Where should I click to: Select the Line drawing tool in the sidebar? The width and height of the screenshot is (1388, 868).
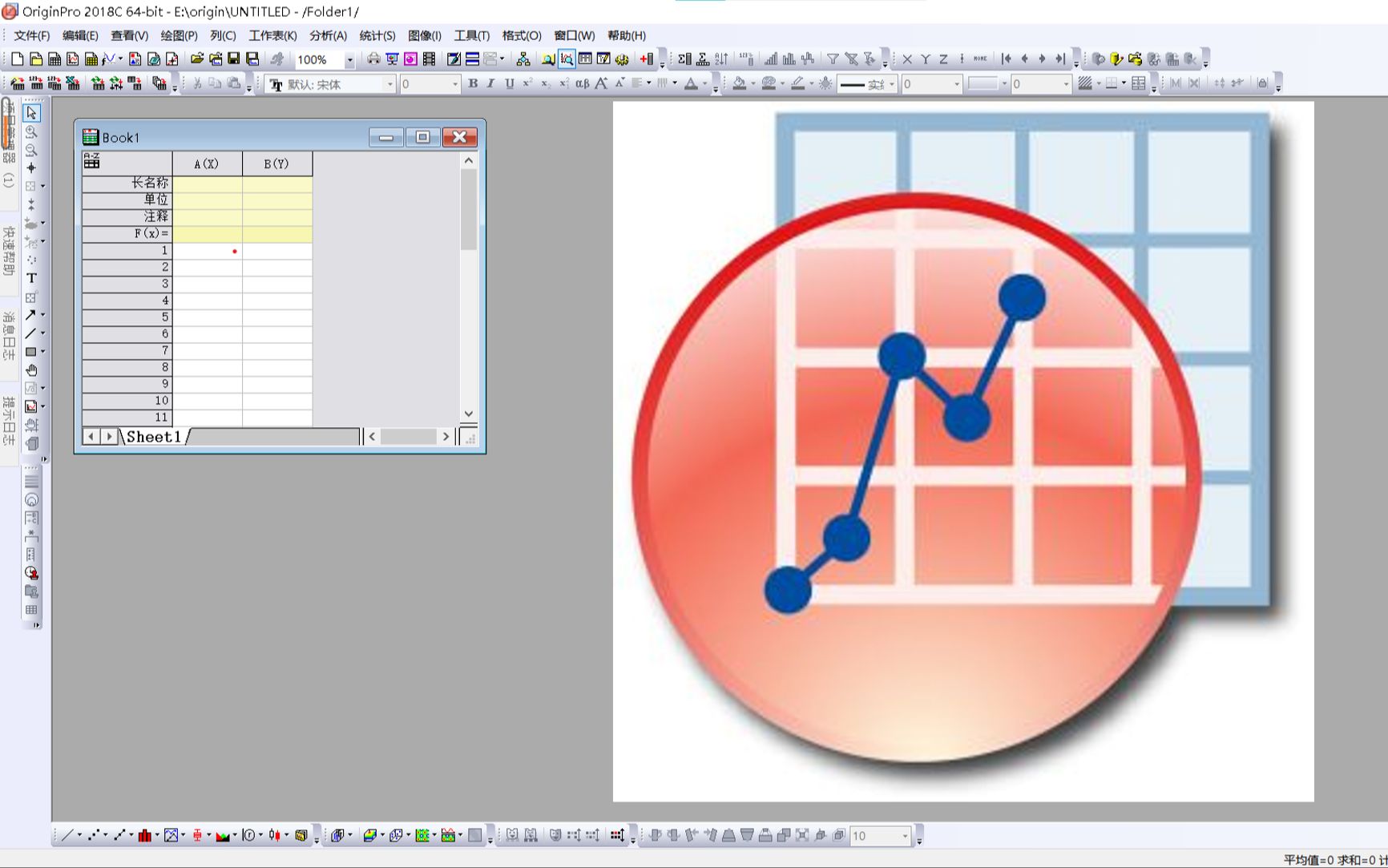(31, 333)
